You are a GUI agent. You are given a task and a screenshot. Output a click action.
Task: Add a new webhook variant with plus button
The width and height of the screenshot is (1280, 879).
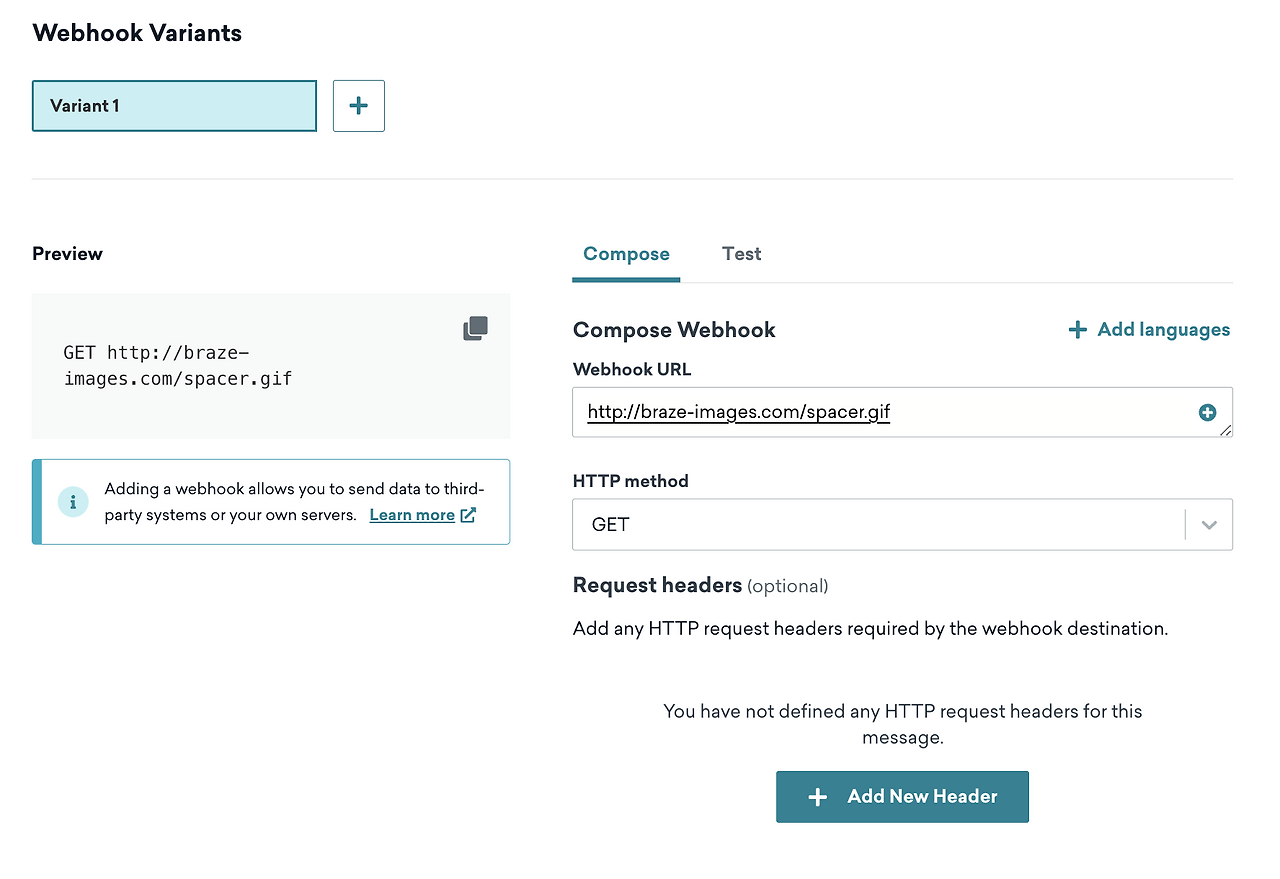[358, 106]
